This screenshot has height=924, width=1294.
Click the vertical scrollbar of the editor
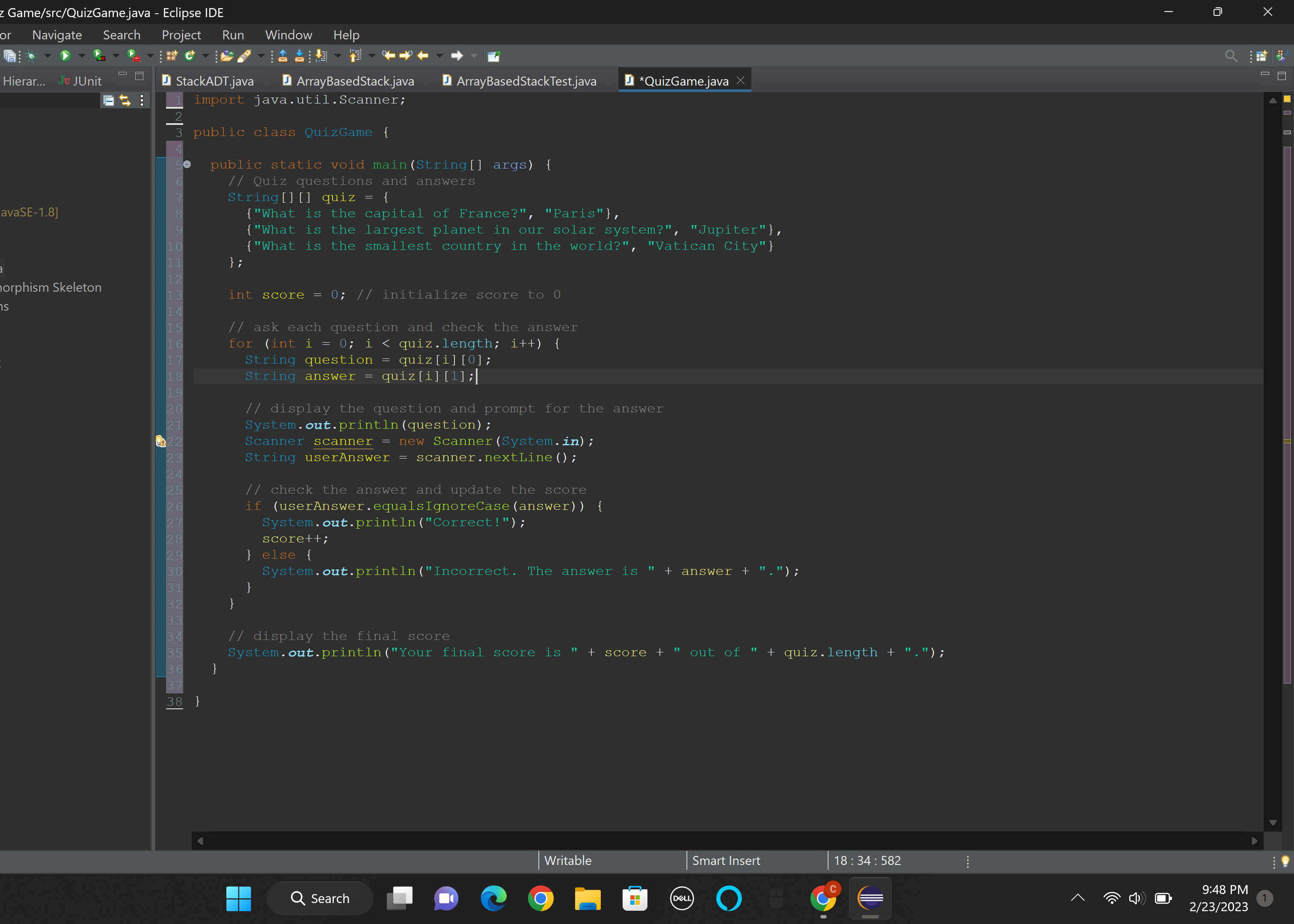(1288, 398)
